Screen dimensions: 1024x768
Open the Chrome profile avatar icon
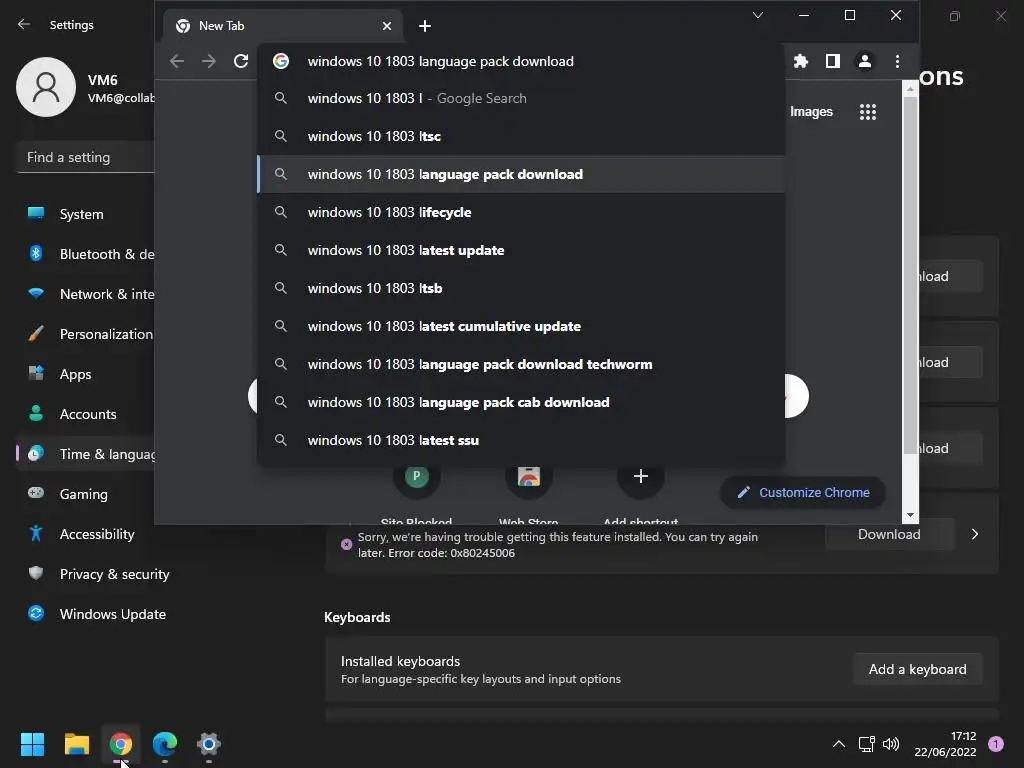(x=865, y=61)
